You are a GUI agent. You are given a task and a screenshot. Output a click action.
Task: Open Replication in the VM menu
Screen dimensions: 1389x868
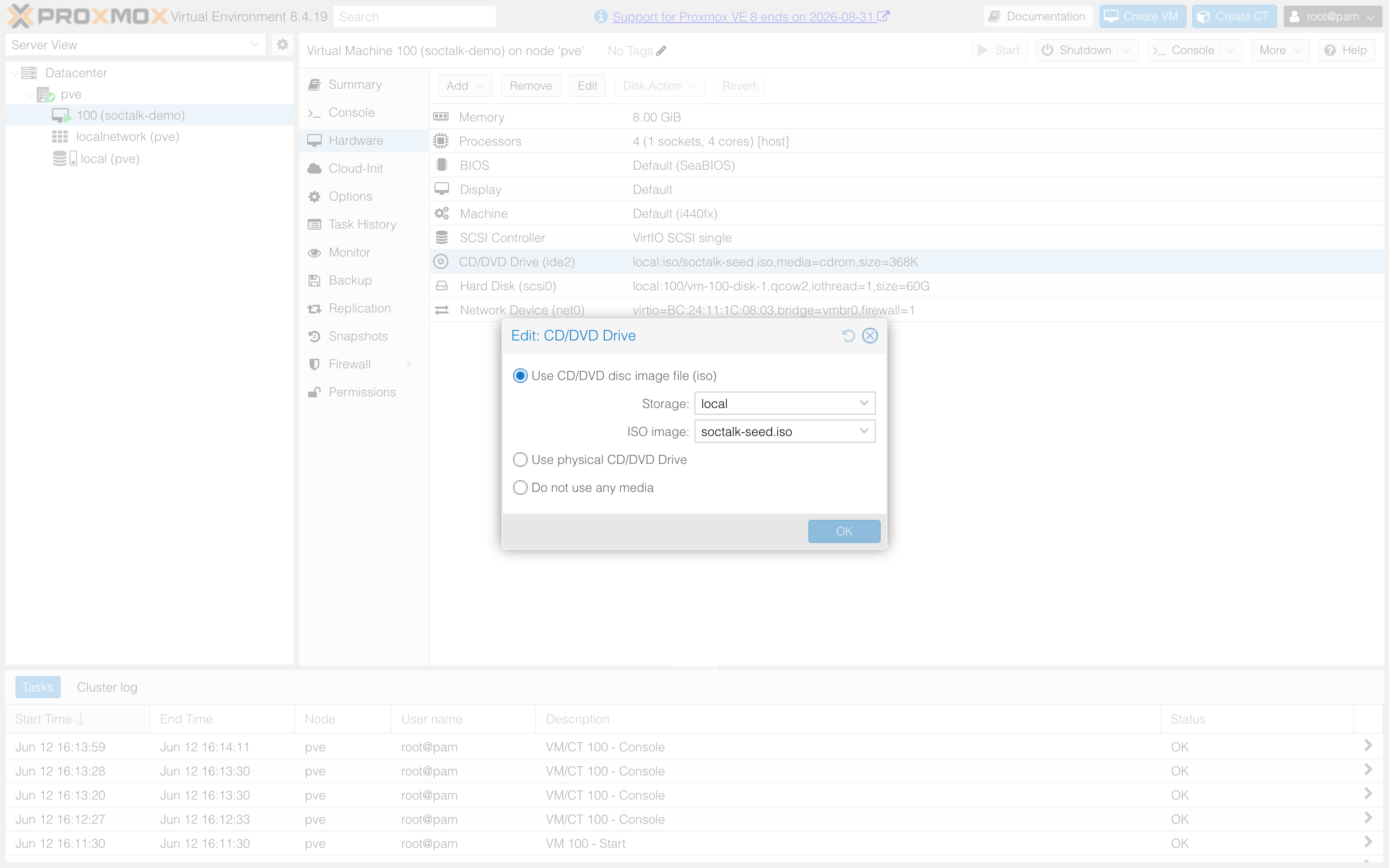click(359, 308)
